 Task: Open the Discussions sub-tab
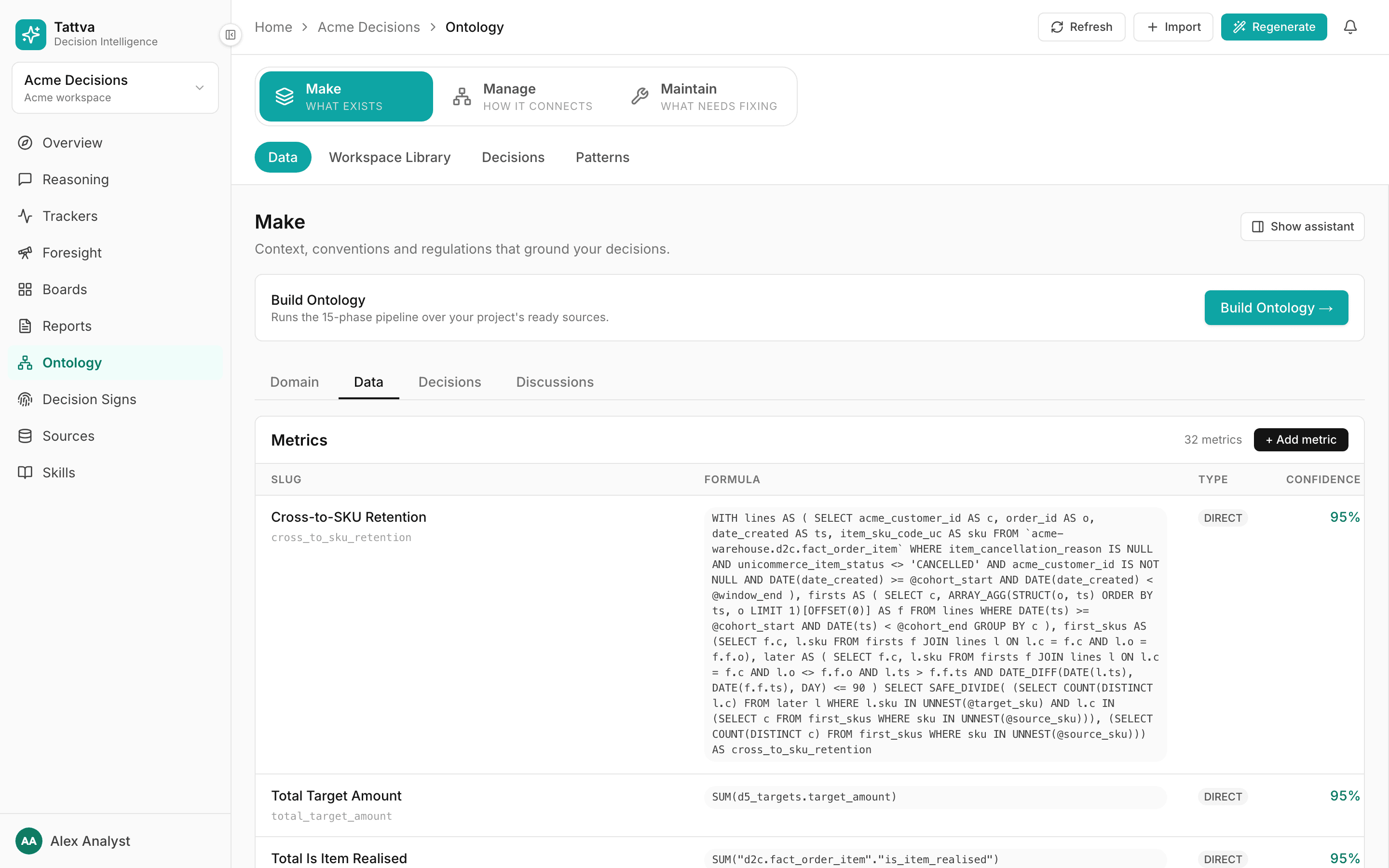pyautogui.click(x=555, y=382)
